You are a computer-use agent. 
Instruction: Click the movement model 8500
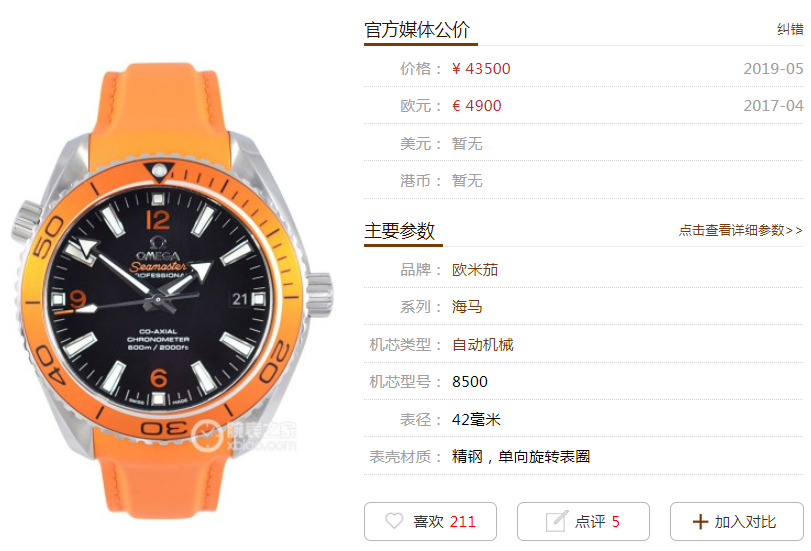coord(470,382)
